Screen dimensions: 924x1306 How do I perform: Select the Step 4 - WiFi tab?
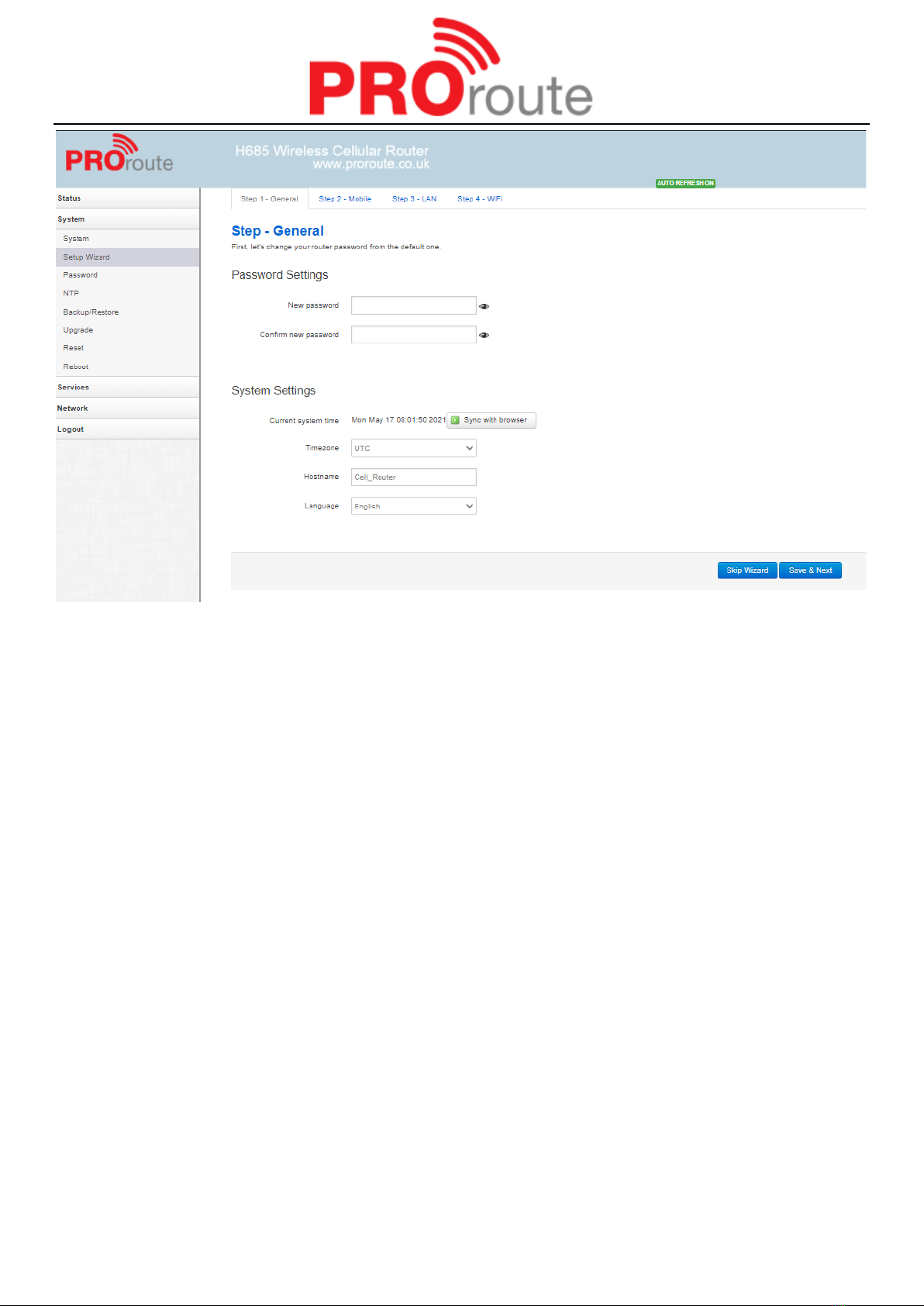[480, 198]
